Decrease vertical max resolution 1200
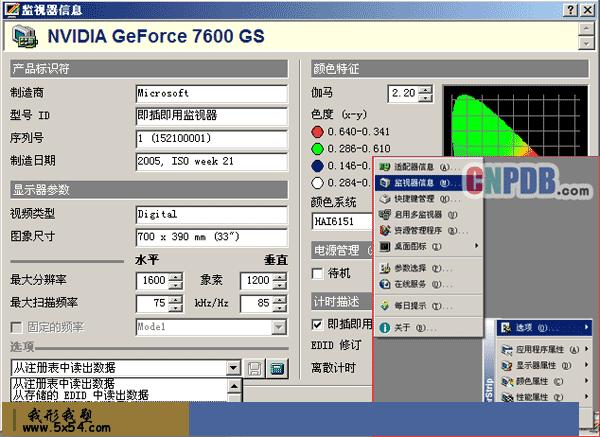Image resolution: width=600 pixels, height=437 pixels. [x=280, y=285]
